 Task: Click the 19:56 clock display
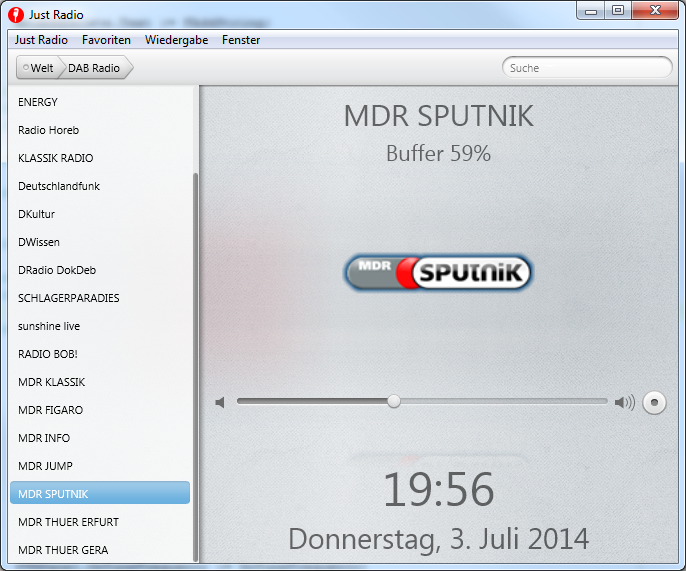(438, 489)
